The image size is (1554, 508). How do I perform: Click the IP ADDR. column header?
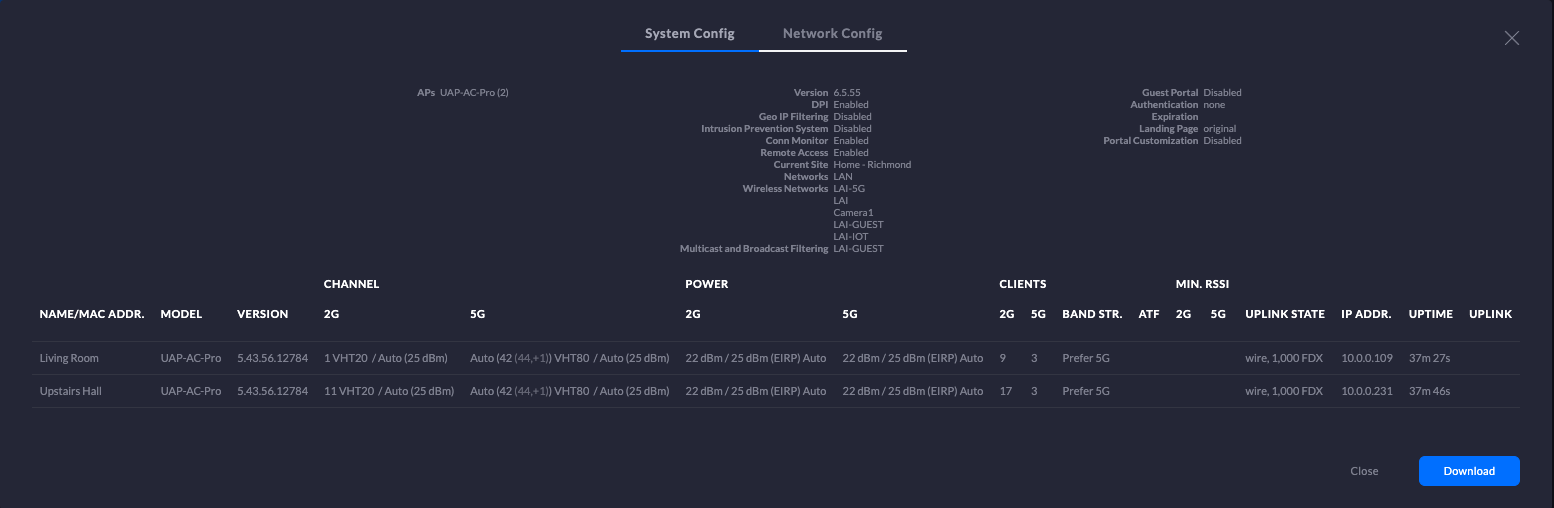click(x=1366, y=314)
